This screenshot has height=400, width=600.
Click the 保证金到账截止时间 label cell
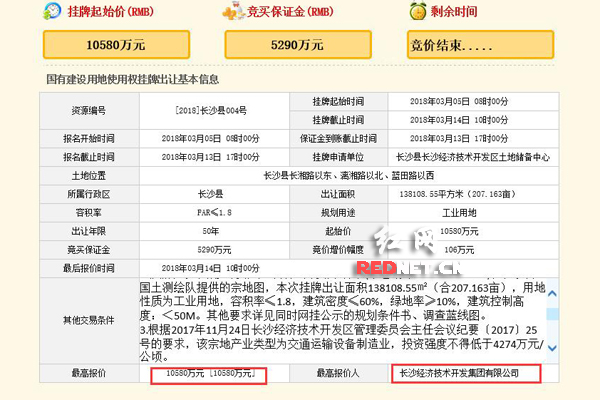click(339, 139)
